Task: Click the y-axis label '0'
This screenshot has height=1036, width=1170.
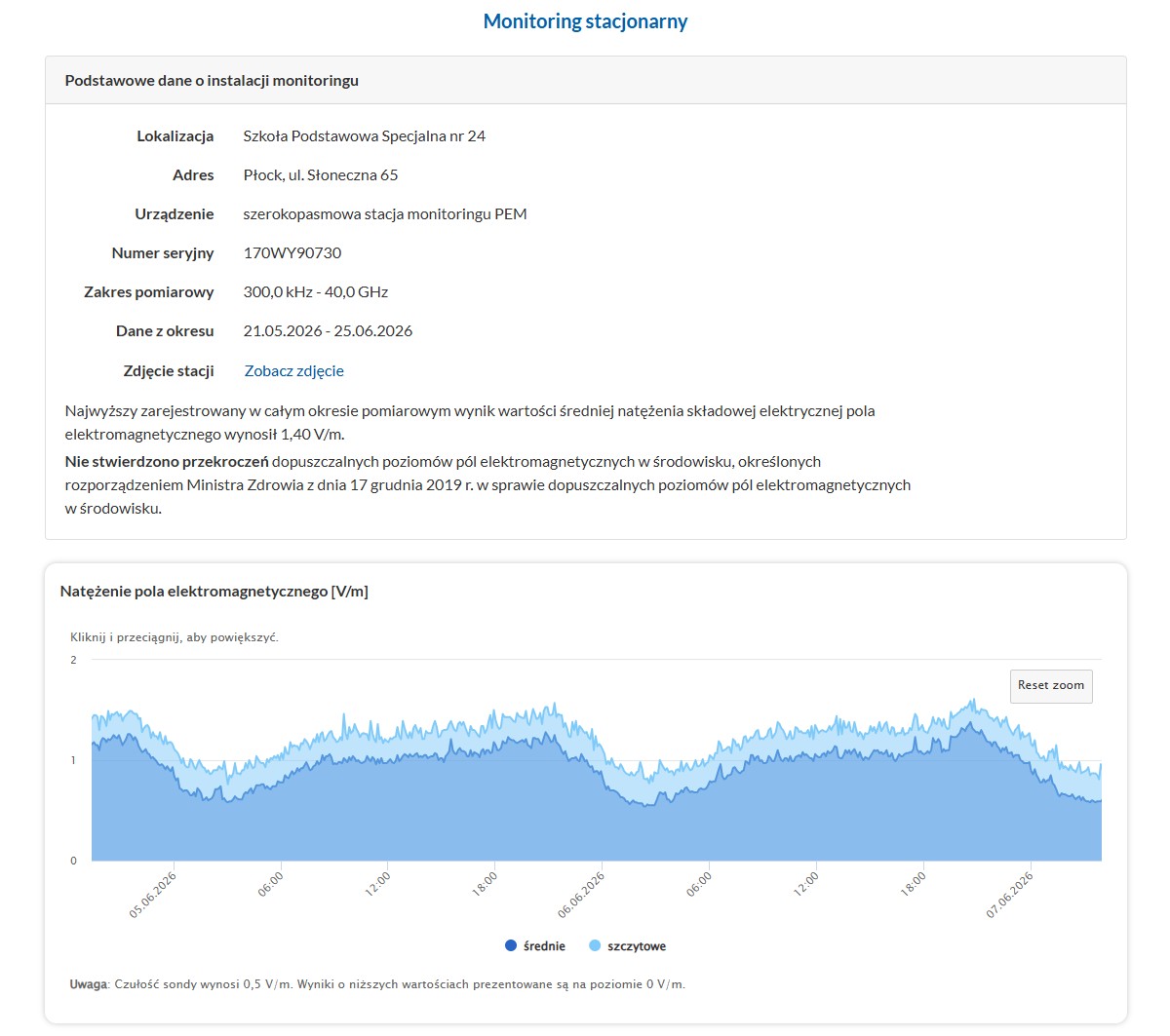Action: [73, 861]
